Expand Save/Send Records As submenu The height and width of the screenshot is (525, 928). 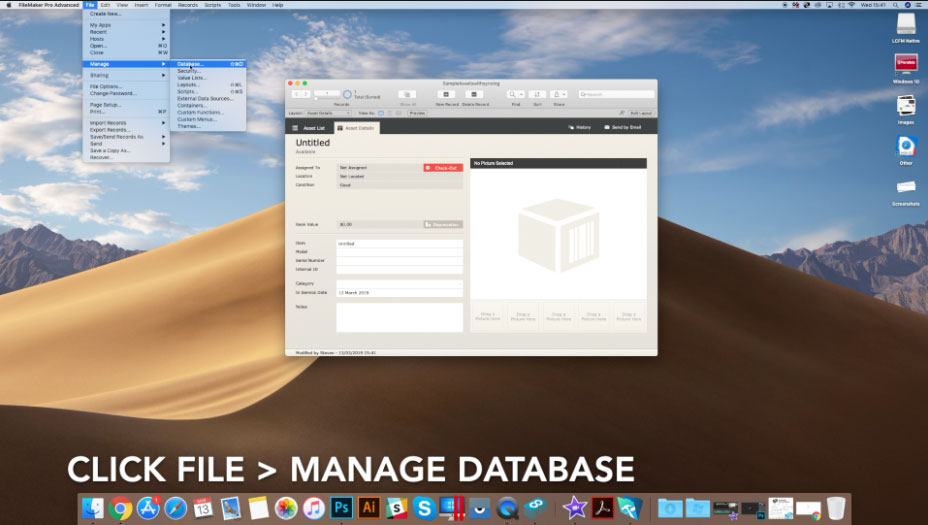(x=126, y=137)
